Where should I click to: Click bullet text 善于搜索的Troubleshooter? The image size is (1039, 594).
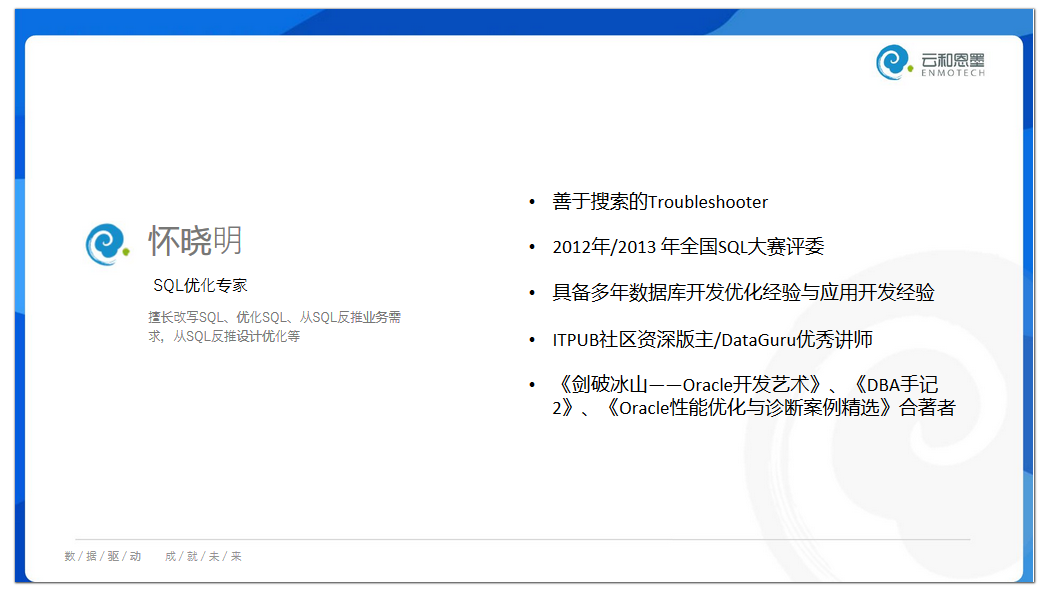(660, 202)
